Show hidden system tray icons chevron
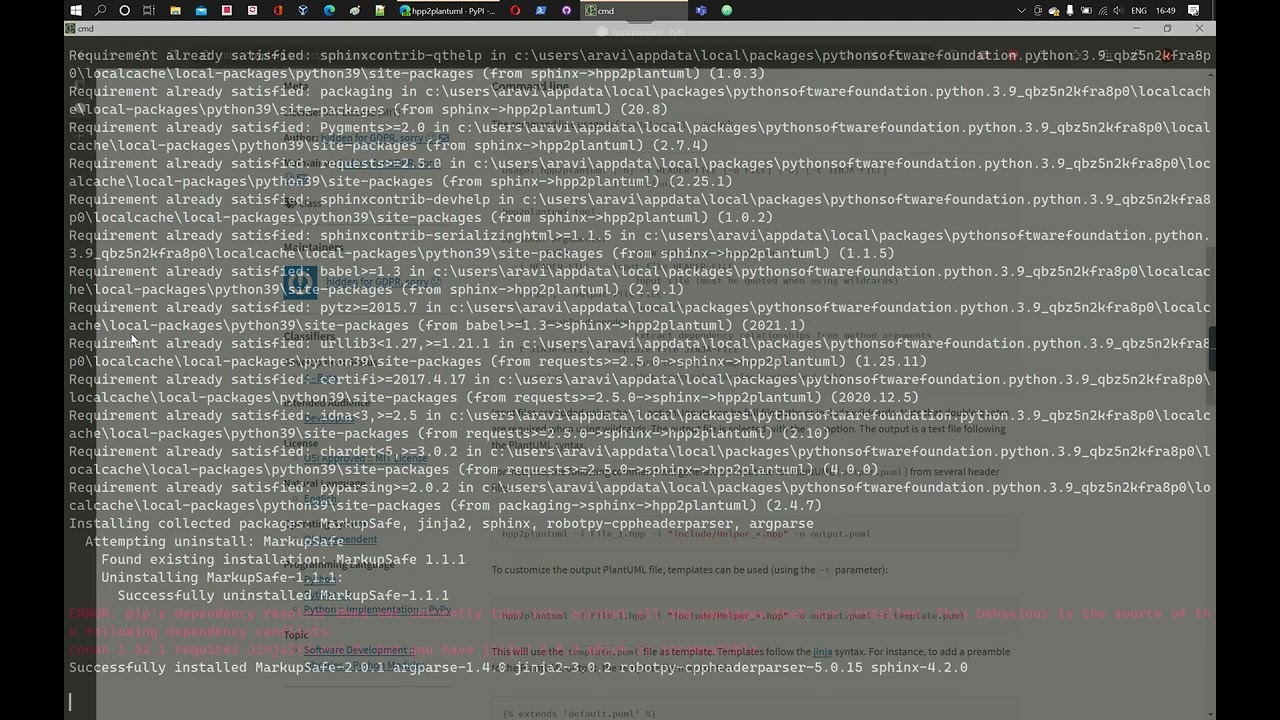 pos(1021,10)
